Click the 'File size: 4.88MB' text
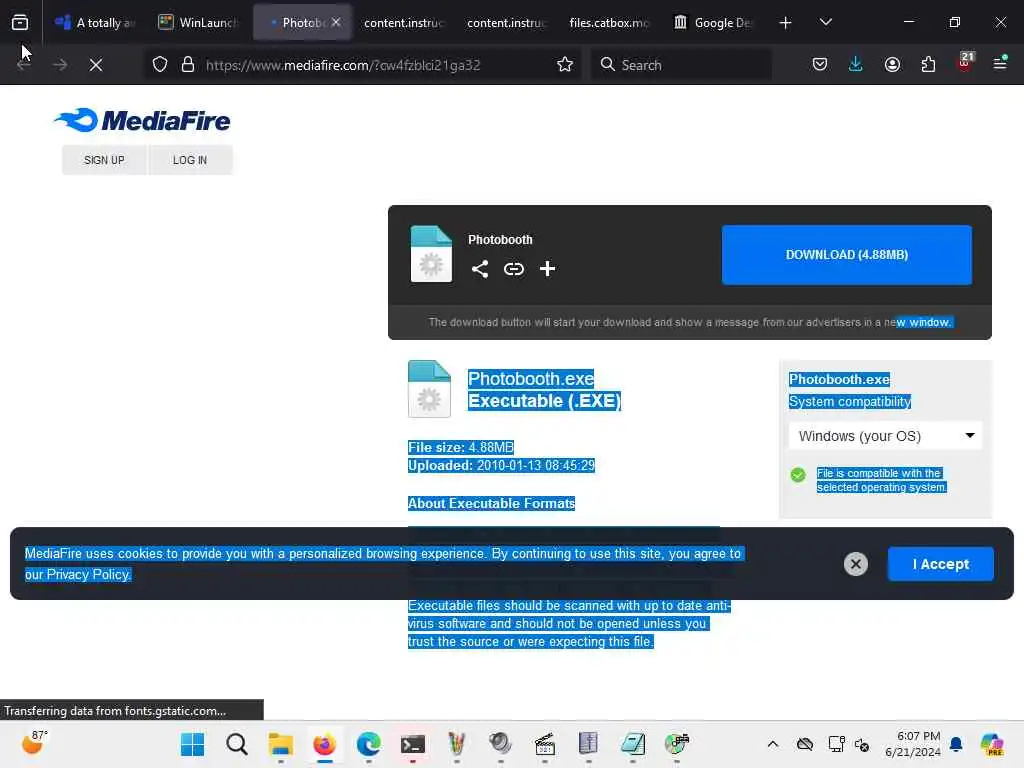The height and width of the screenshot is (768, 1024). click(x=460, y=447)
